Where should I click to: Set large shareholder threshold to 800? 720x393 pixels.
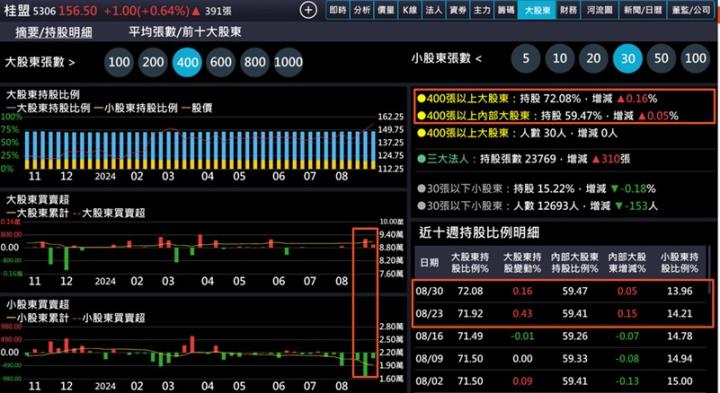(255, 62)
